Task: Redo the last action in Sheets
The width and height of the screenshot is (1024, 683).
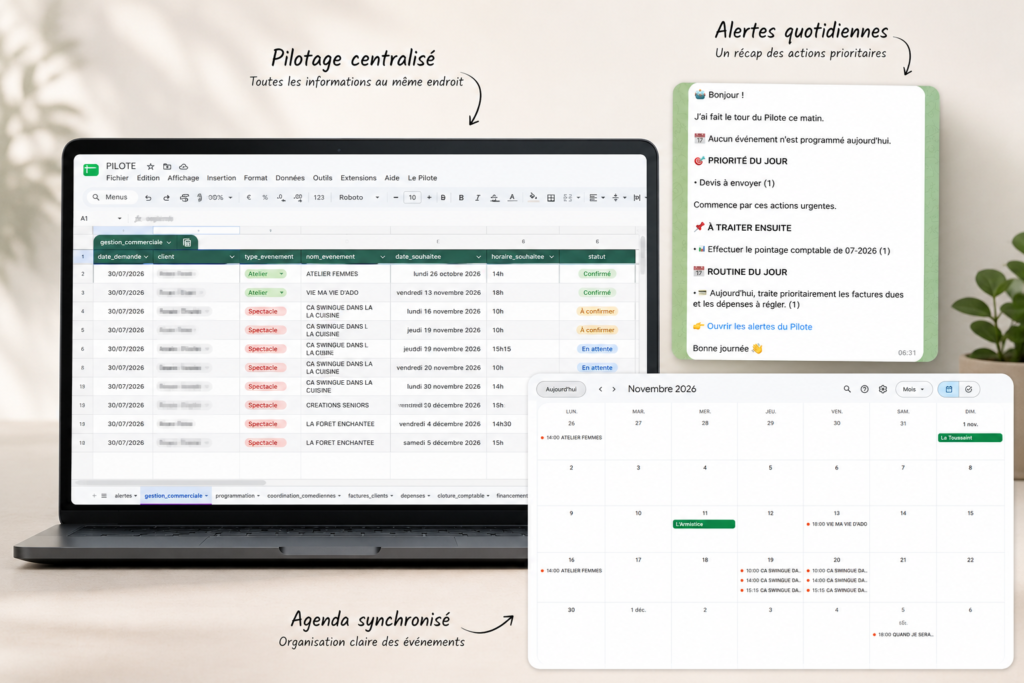Action: [166, 198]
